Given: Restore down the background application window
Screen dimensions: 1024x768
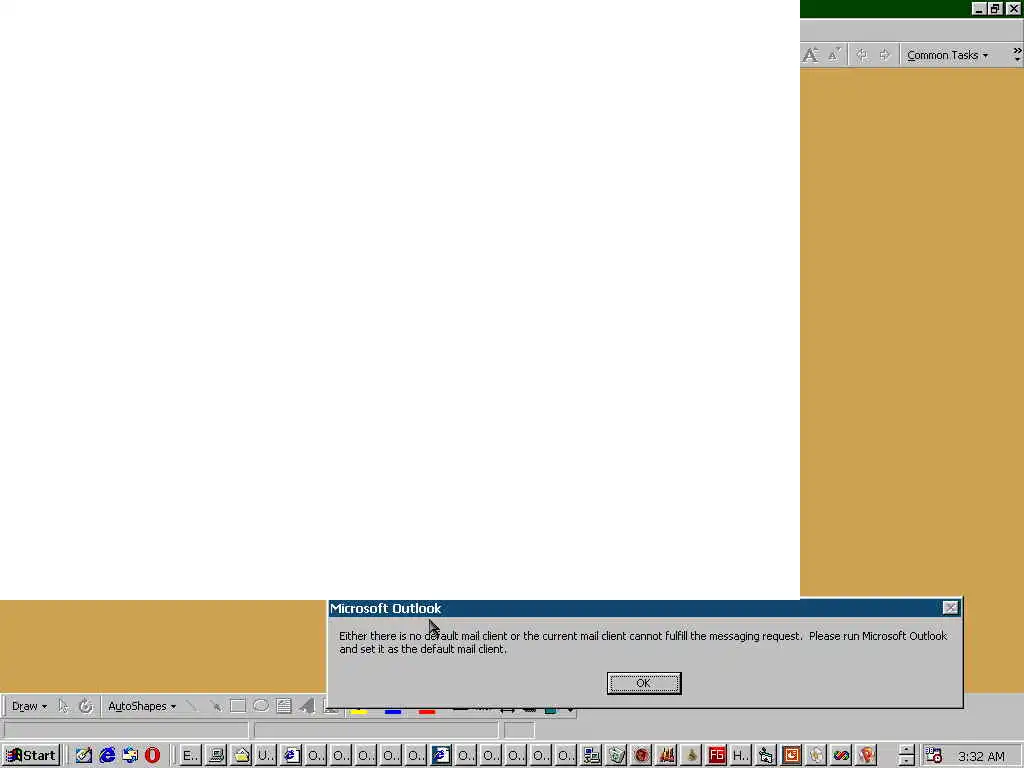Looking at the screenshot, I should pos(995,8).
